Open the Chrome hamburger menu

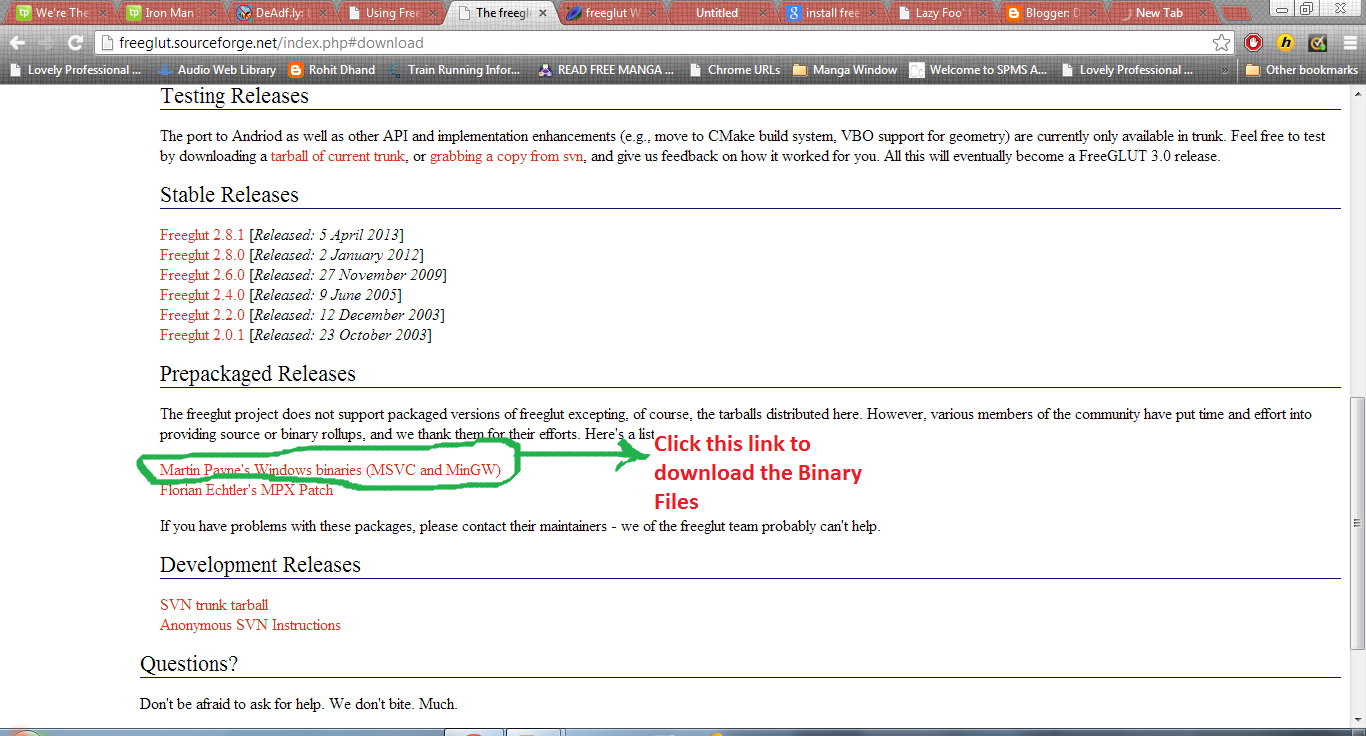(x=1348, y=43)
